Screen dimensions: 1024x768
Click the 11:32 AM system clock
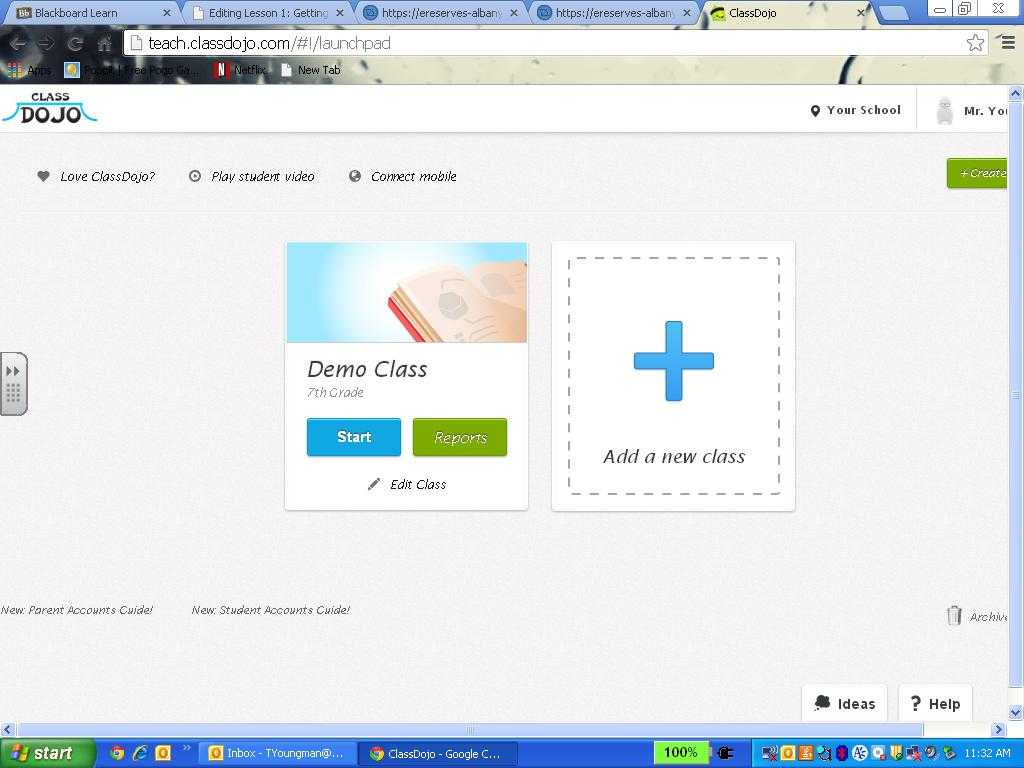click(987, 753)
